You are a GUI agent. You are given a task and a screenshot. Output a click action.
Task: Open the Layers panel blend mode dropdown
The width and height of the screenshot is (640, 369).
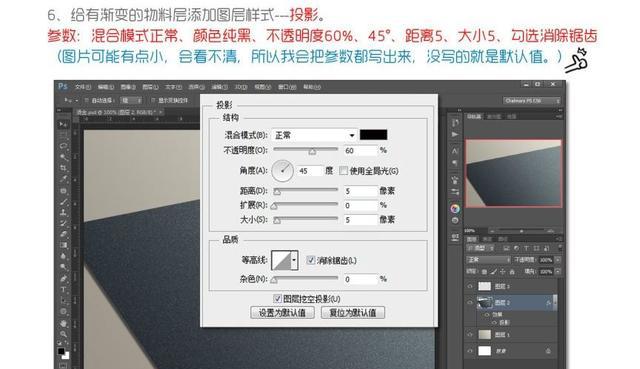(488, 260)
